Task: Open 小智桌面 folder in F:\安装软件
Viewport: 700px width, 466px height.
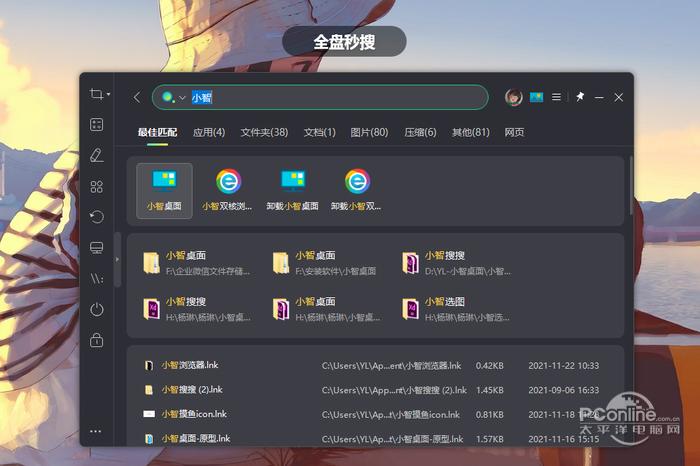Action: [x=325, y=263]
